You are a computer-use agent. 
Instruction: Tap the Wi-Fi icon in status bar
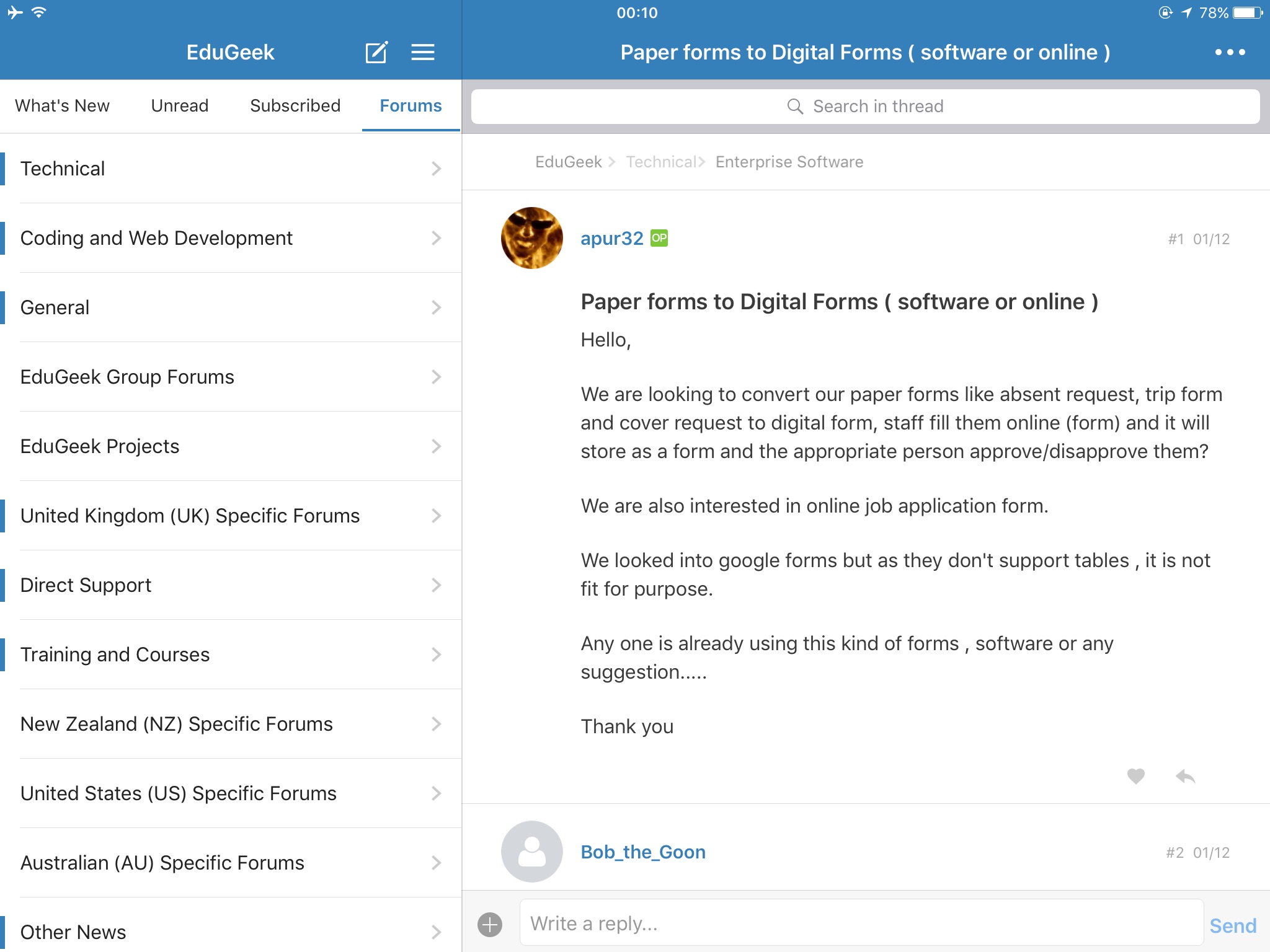coord(39,12)
